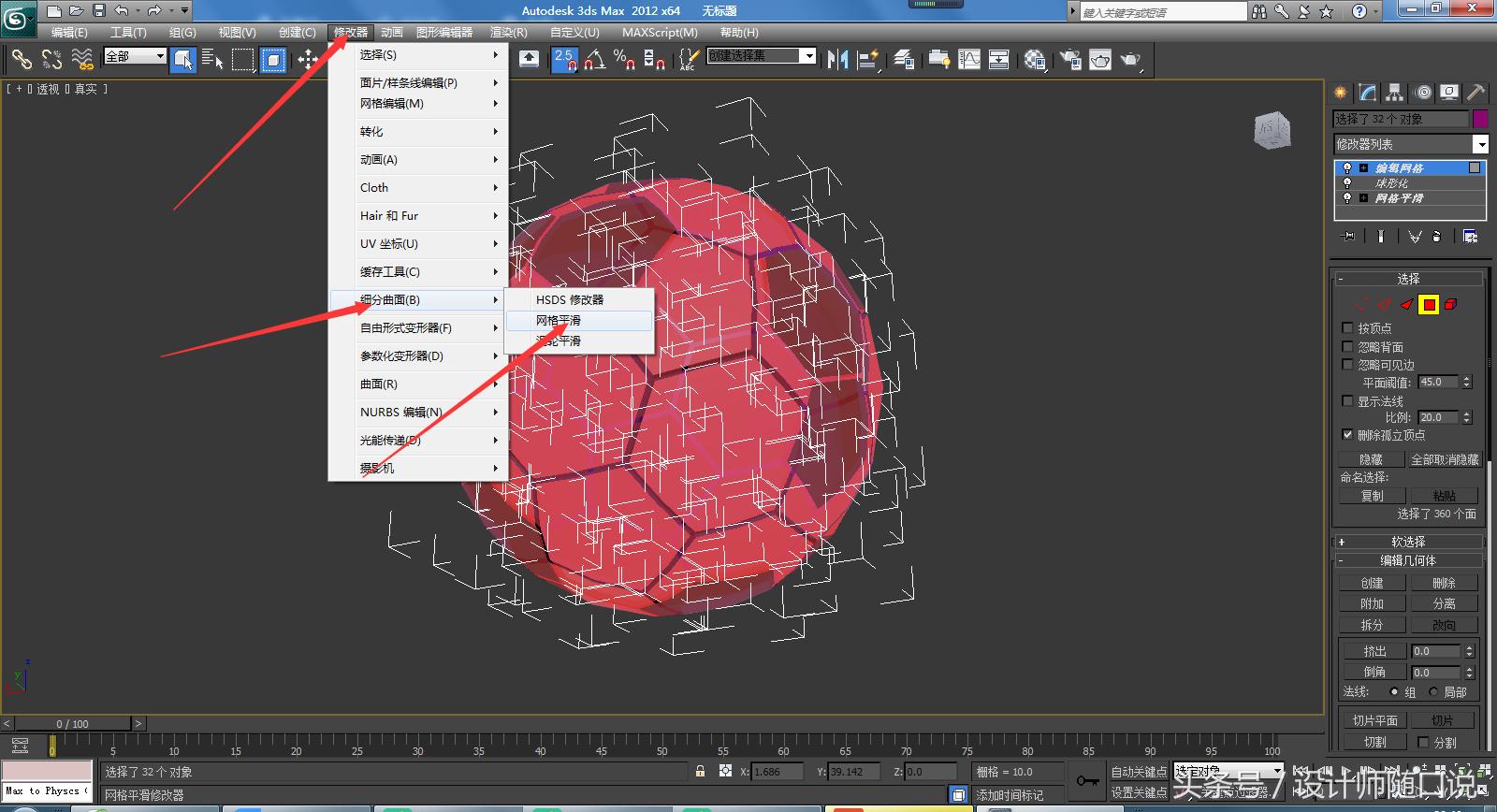Image resolution: width=1497 pixels, height=812 pixels.
Task: Select the 组 normal radio button
Action: click(x=1394, y=691)
